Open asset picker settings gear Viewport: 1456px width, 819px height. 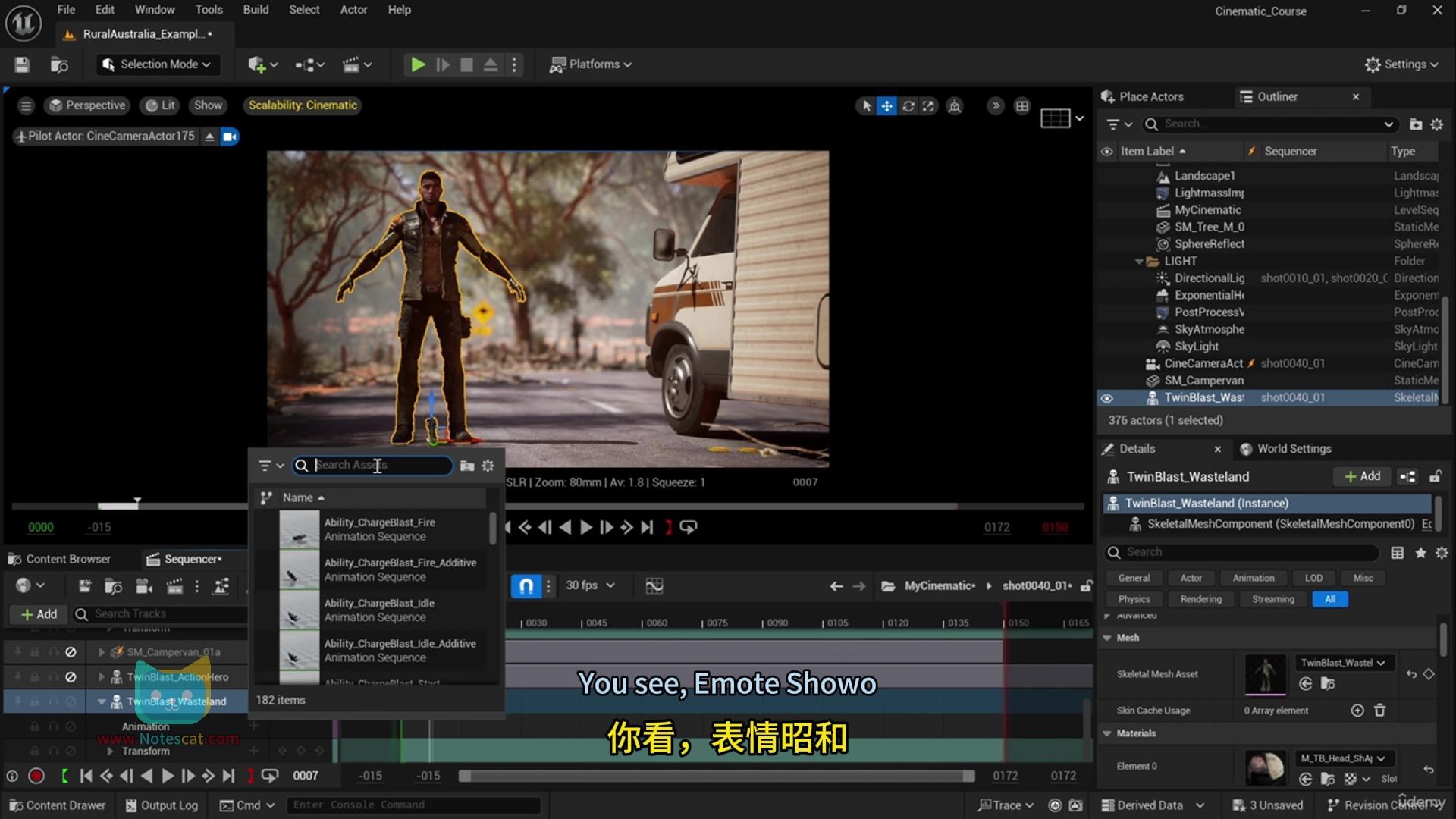click(488, 466)
